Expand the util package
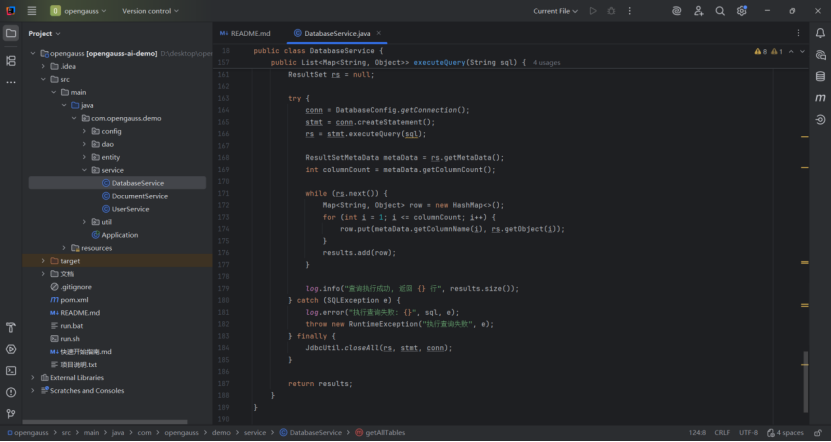Image resolution: width=831 pixels, height=442 pixels. point(84,222)
